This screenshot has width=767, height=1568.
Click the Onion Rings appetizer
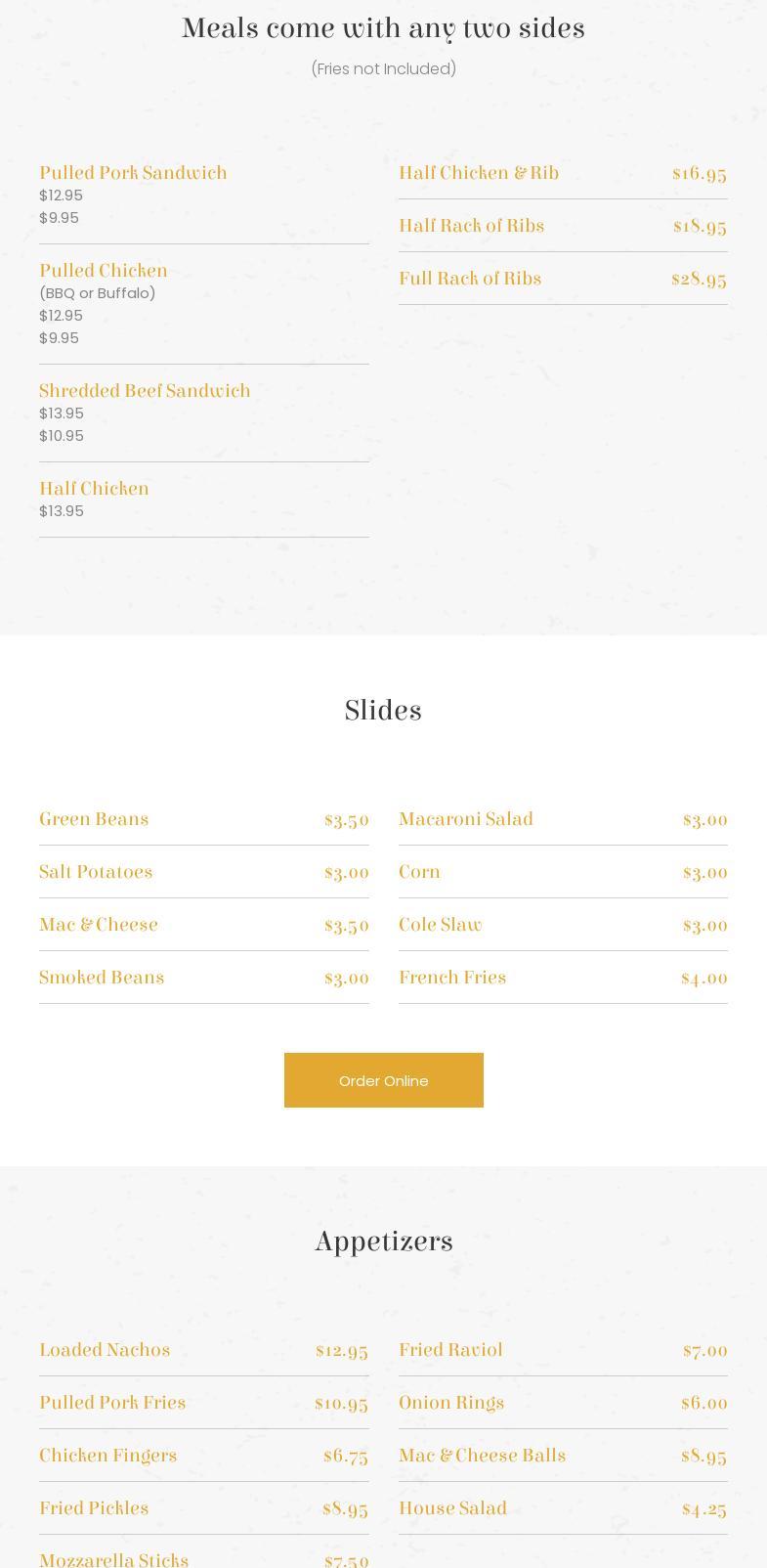coord(451,1403)
